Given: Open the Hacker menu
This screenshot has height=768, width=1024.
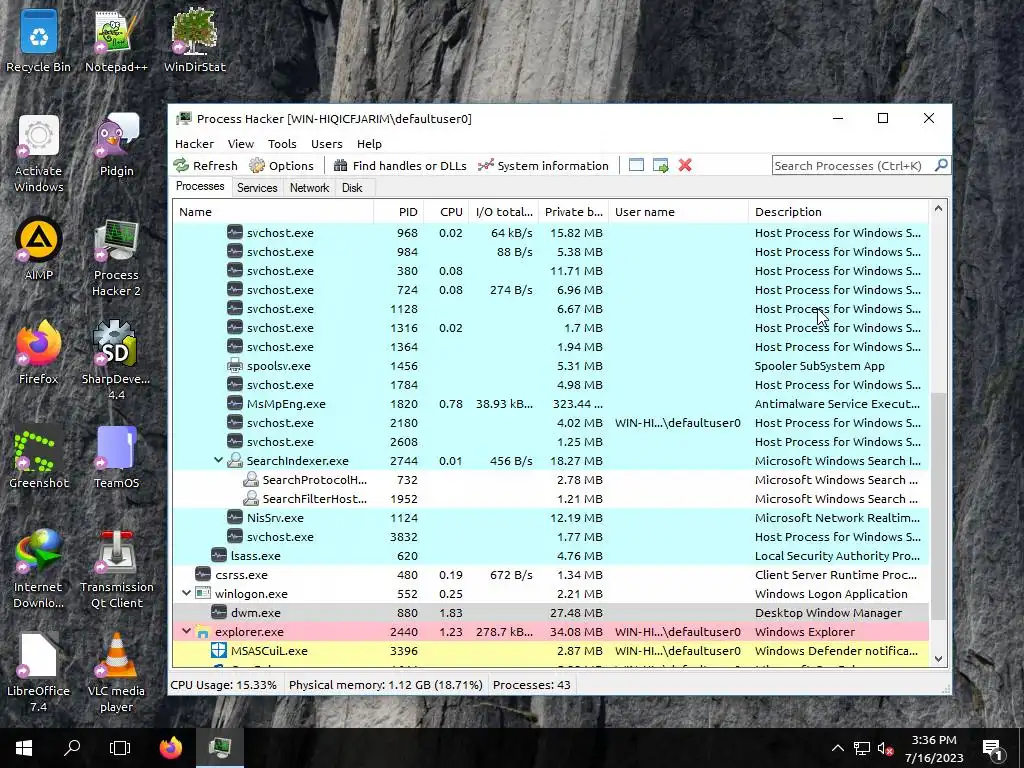Looking at the screenshot, I should tap(194, 144).
